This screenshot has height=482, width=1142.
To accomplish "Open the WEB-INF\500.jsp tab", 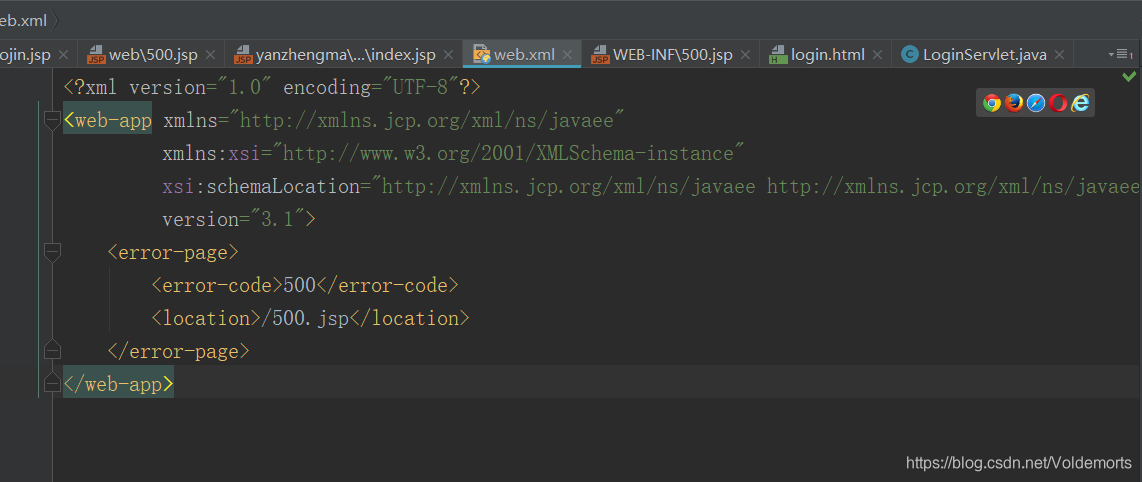I will pyautogui.click(x=672, y=55).
